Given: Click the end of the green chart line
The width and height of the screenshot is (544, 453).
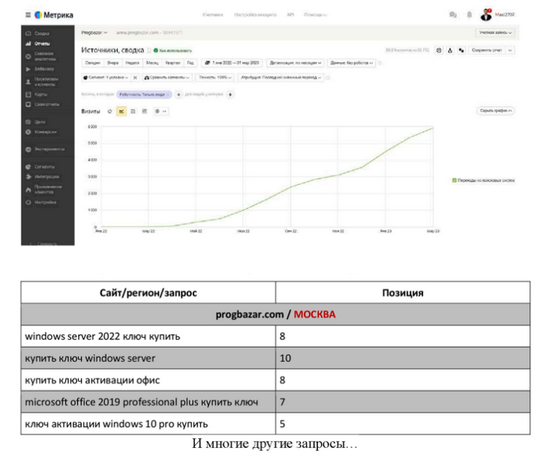Looking at the screenshot, I should coord(433,128).
